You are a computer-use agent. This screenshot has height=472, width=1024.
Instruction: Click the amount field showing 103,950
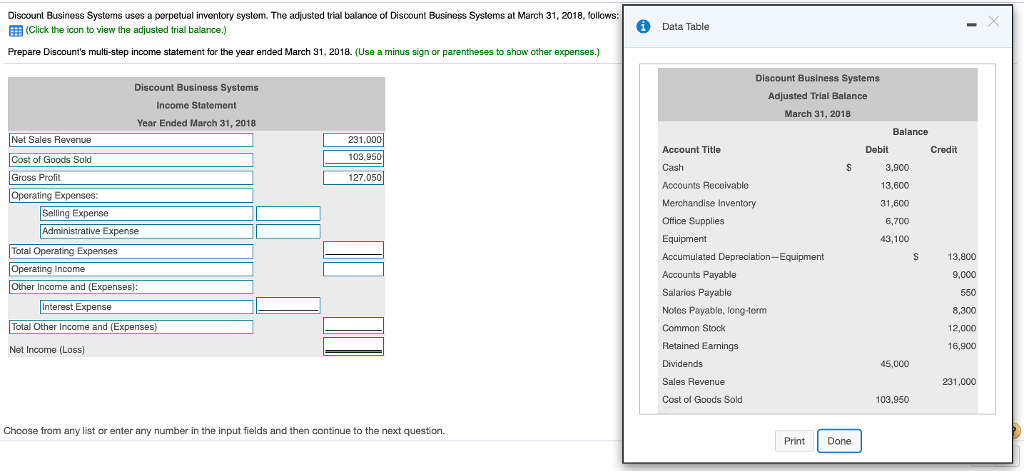coord(353,157)
